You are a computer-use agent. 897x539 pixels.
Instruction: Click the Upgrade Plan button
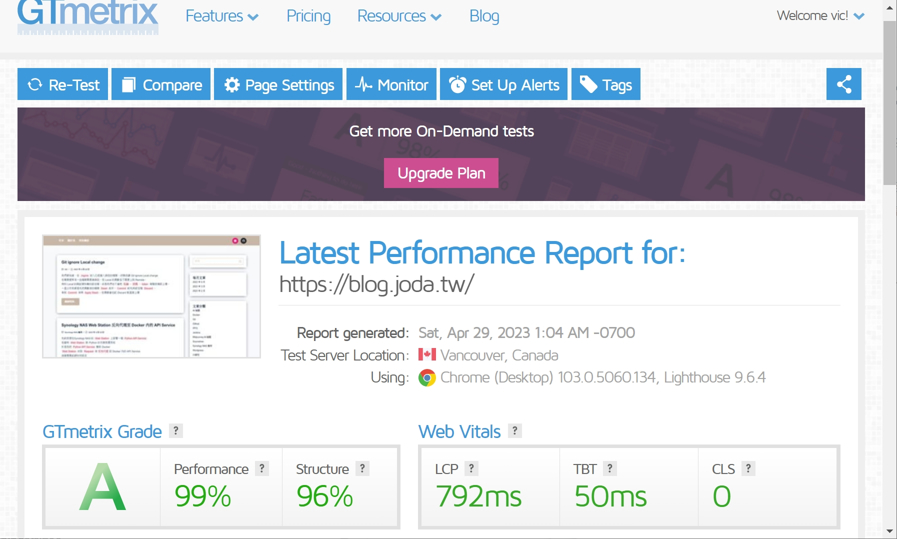tap(441, 173)
